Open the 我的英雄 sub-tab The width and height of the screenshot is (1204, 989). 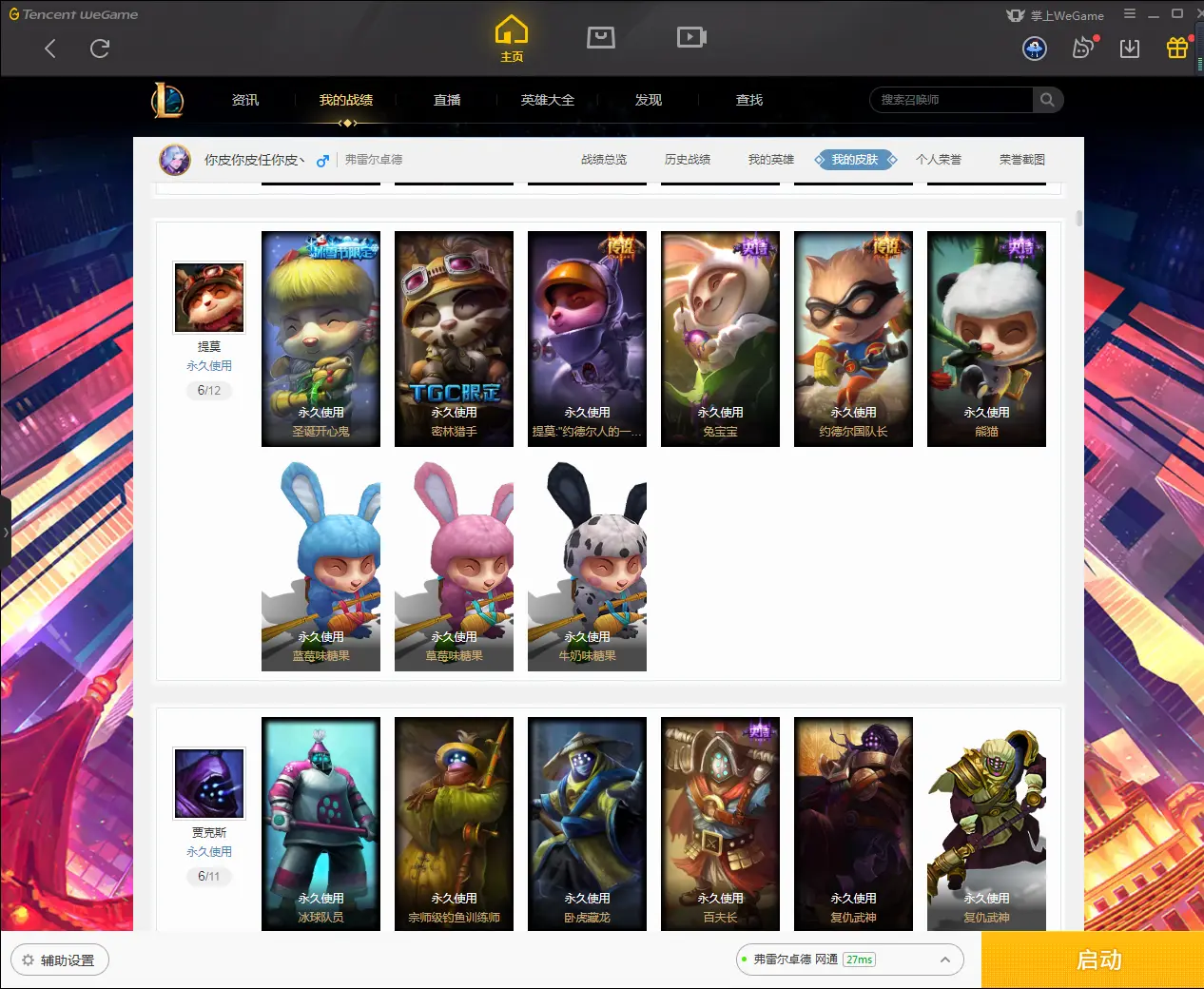pyautogui.click(x=771, y=160)
